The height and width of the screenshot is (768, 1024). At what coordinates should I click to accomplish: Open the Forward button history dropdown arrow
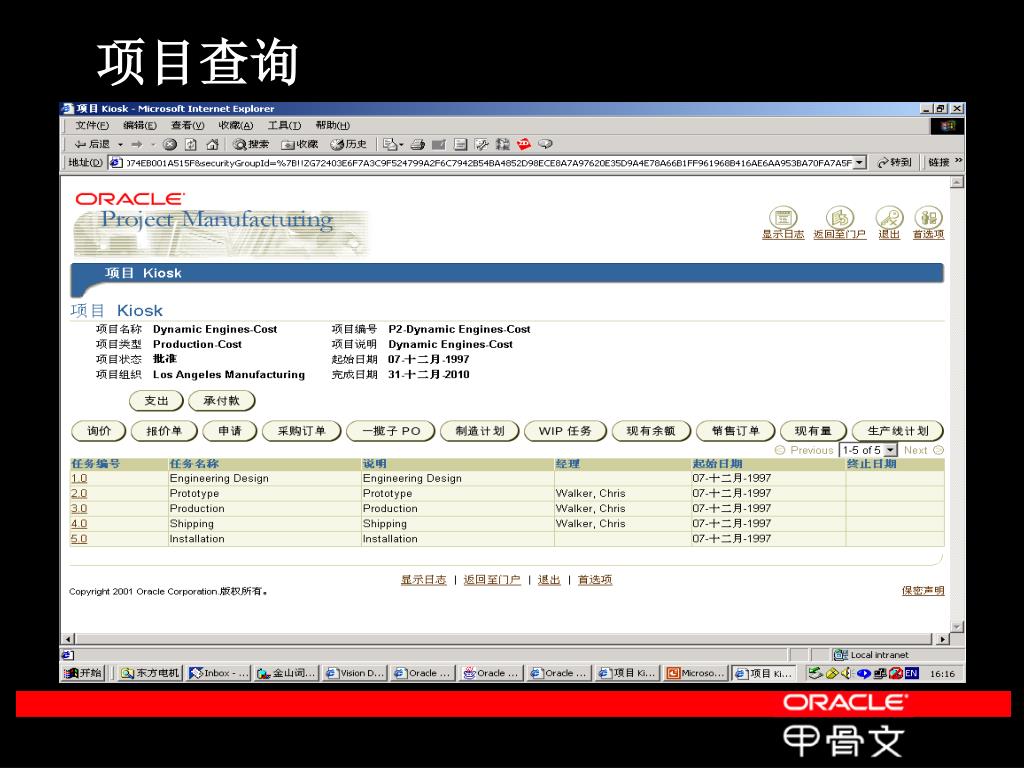coord(153,144)
